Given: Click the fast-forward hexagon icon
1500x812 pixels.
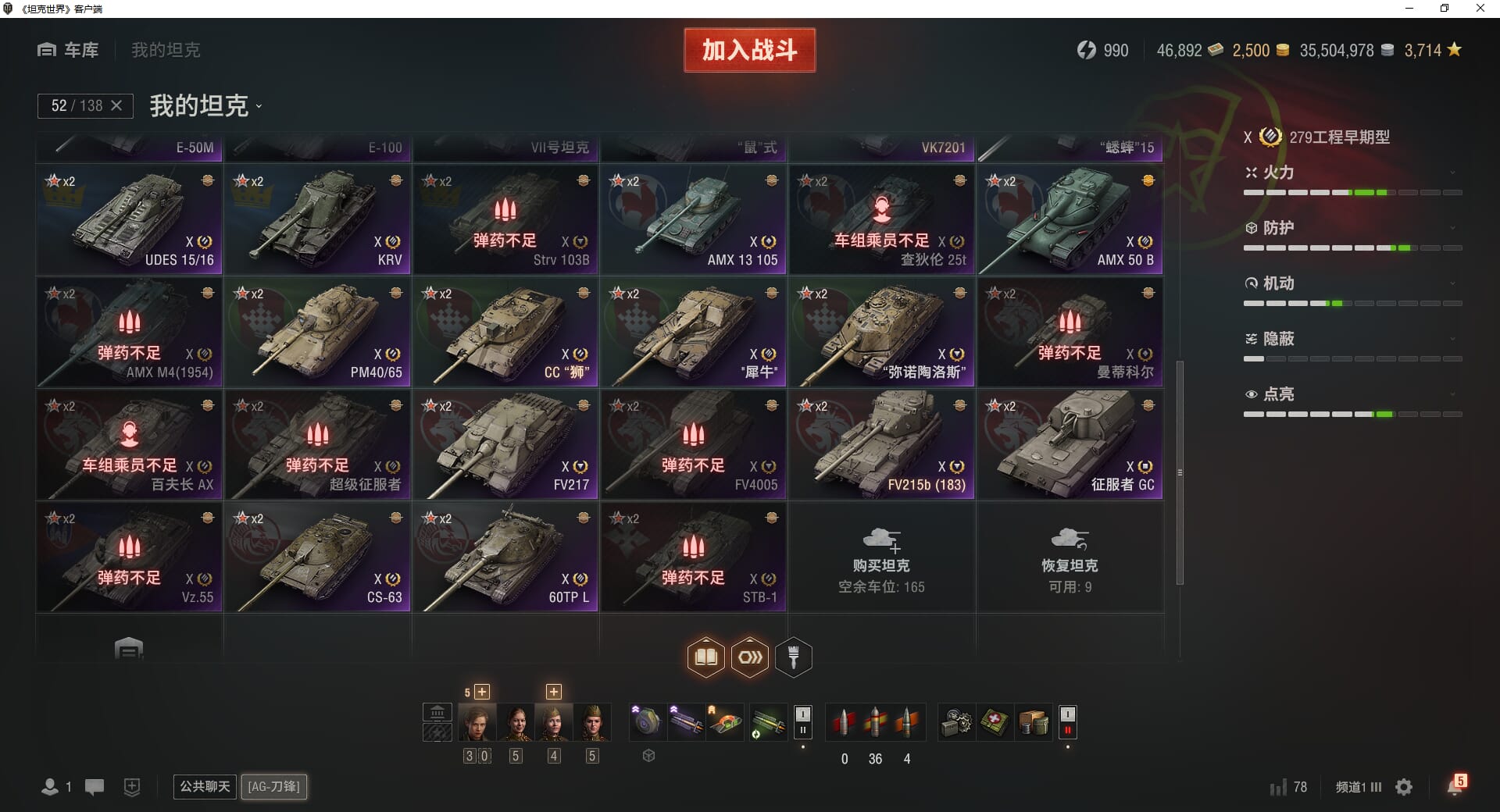Looking at the screenshot, I should point(750,657).
